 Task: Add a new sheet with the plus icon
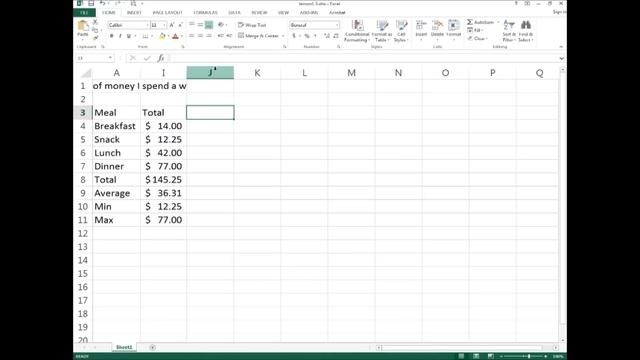point(152,347)
